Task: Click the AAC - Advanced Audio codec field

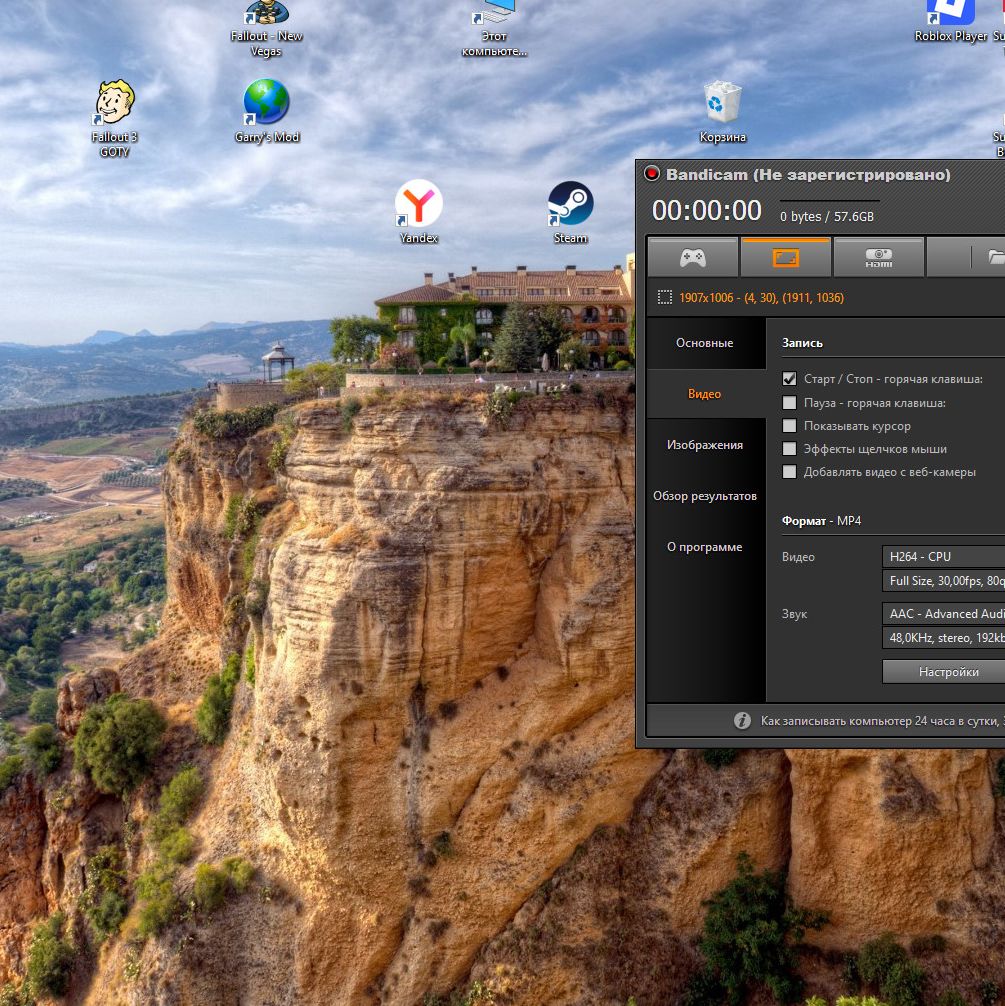Action: coord(943,614)
